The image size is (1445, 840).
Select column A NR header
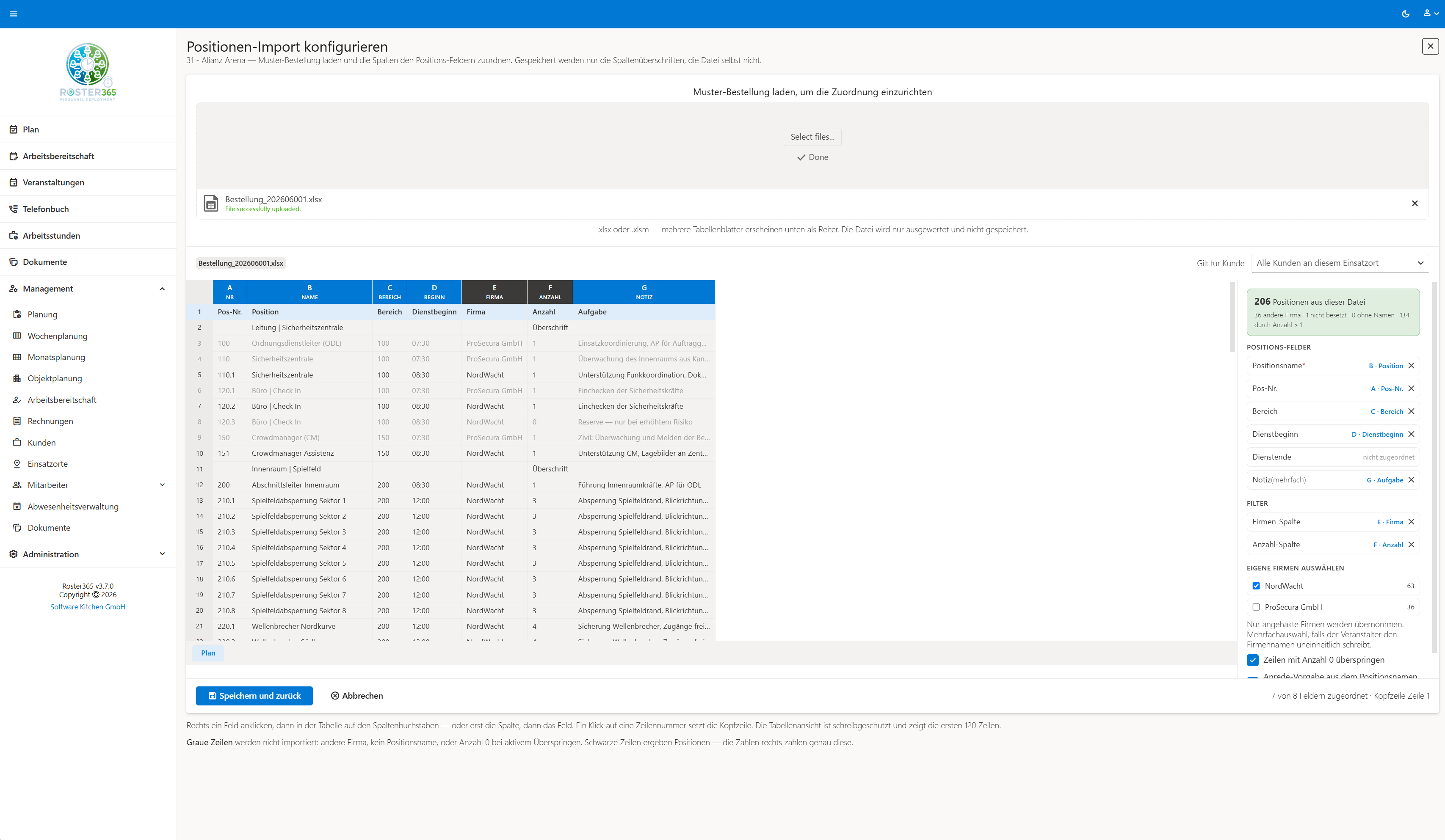(x=229, y=292)
